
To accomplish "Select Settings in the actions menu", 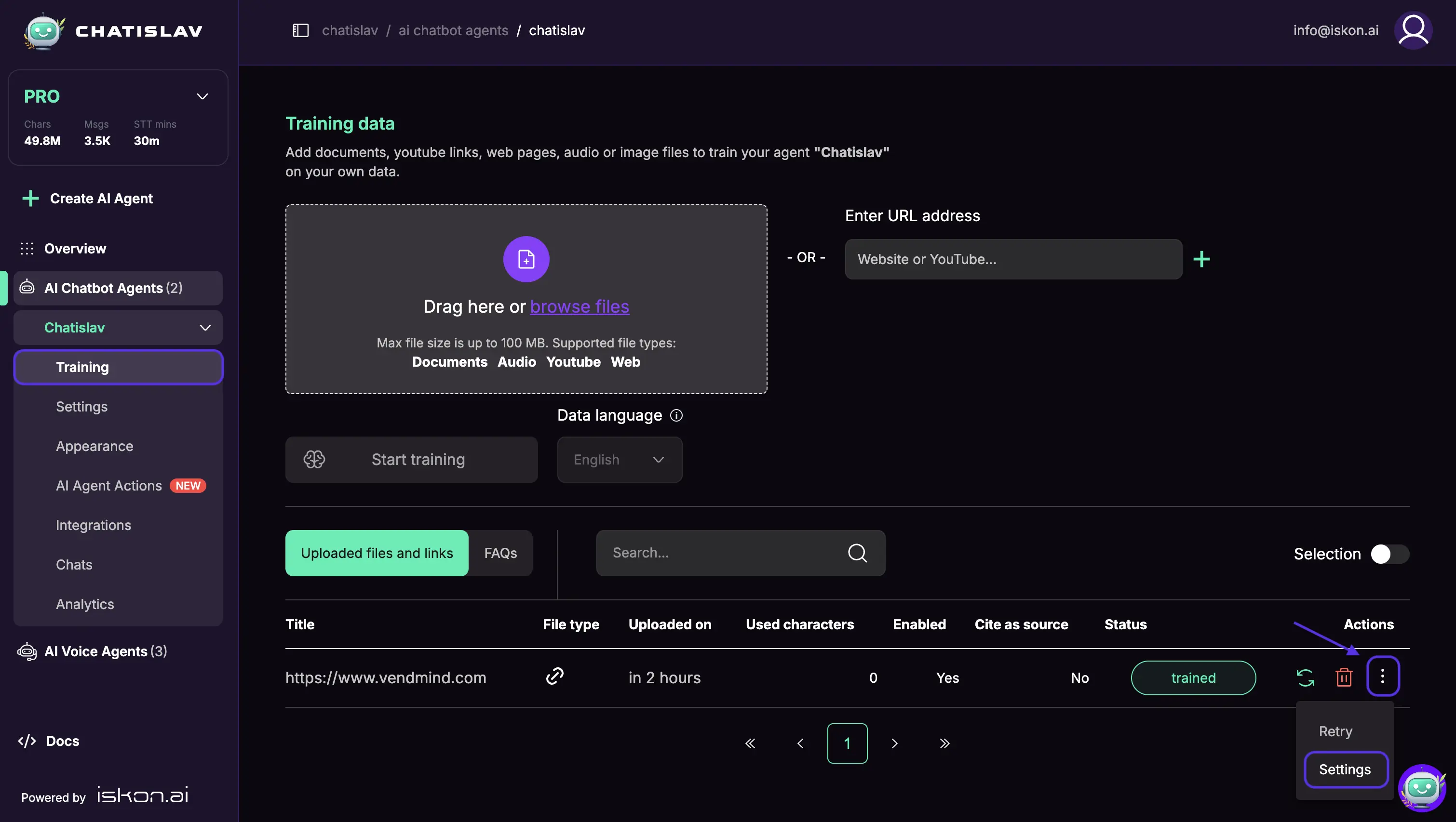I will pos(1345,769).
